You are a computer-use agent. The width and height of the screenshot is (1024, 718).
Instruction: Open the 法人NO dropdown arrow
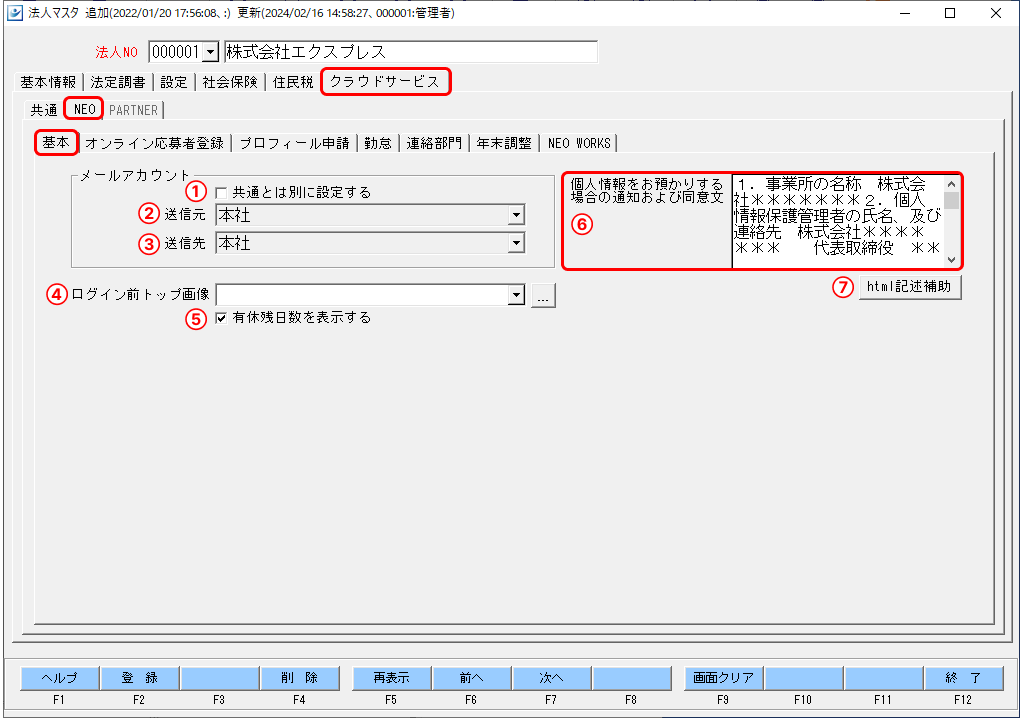[210, 52]
